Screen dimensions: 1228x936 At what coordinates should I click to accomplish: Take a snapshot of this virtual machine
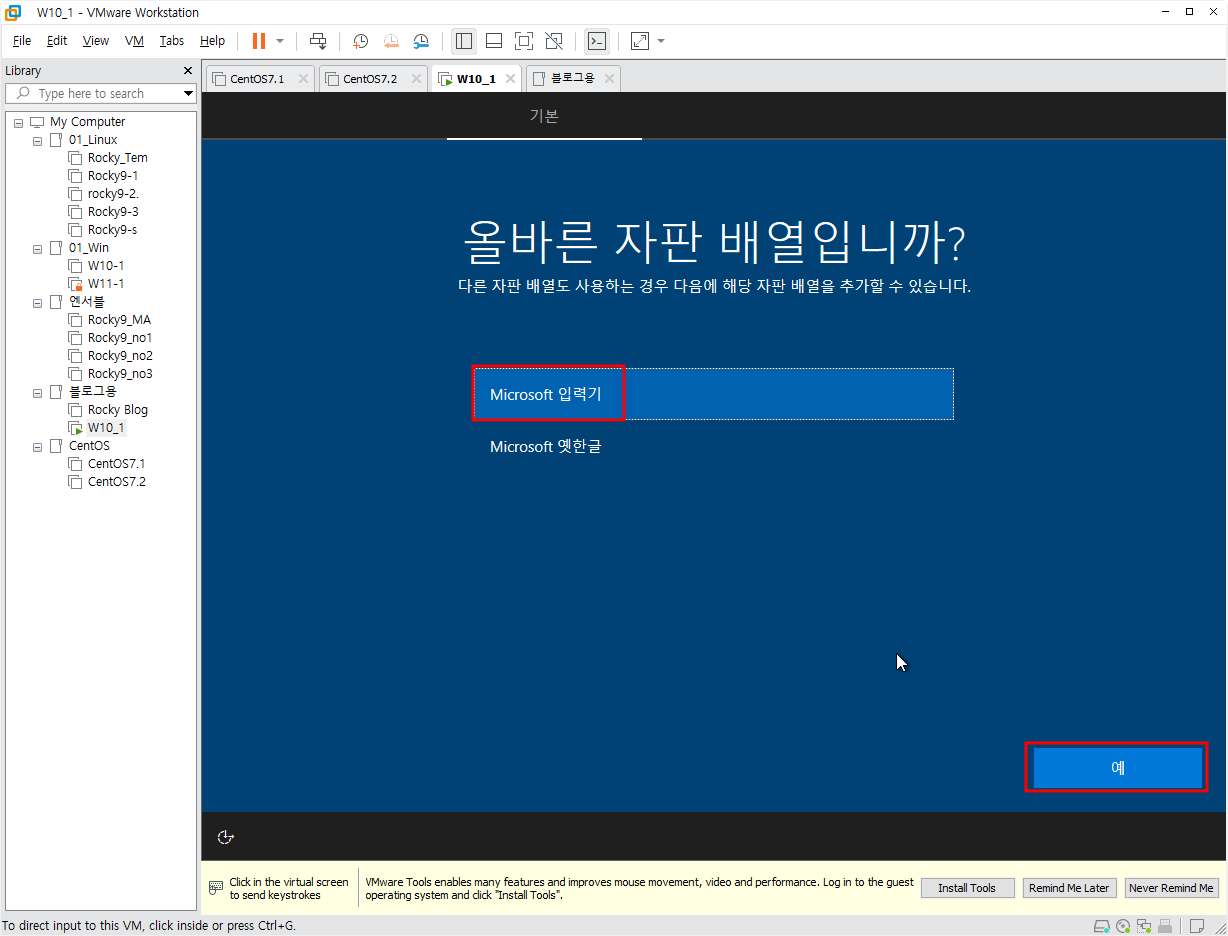tap(361, 41)
